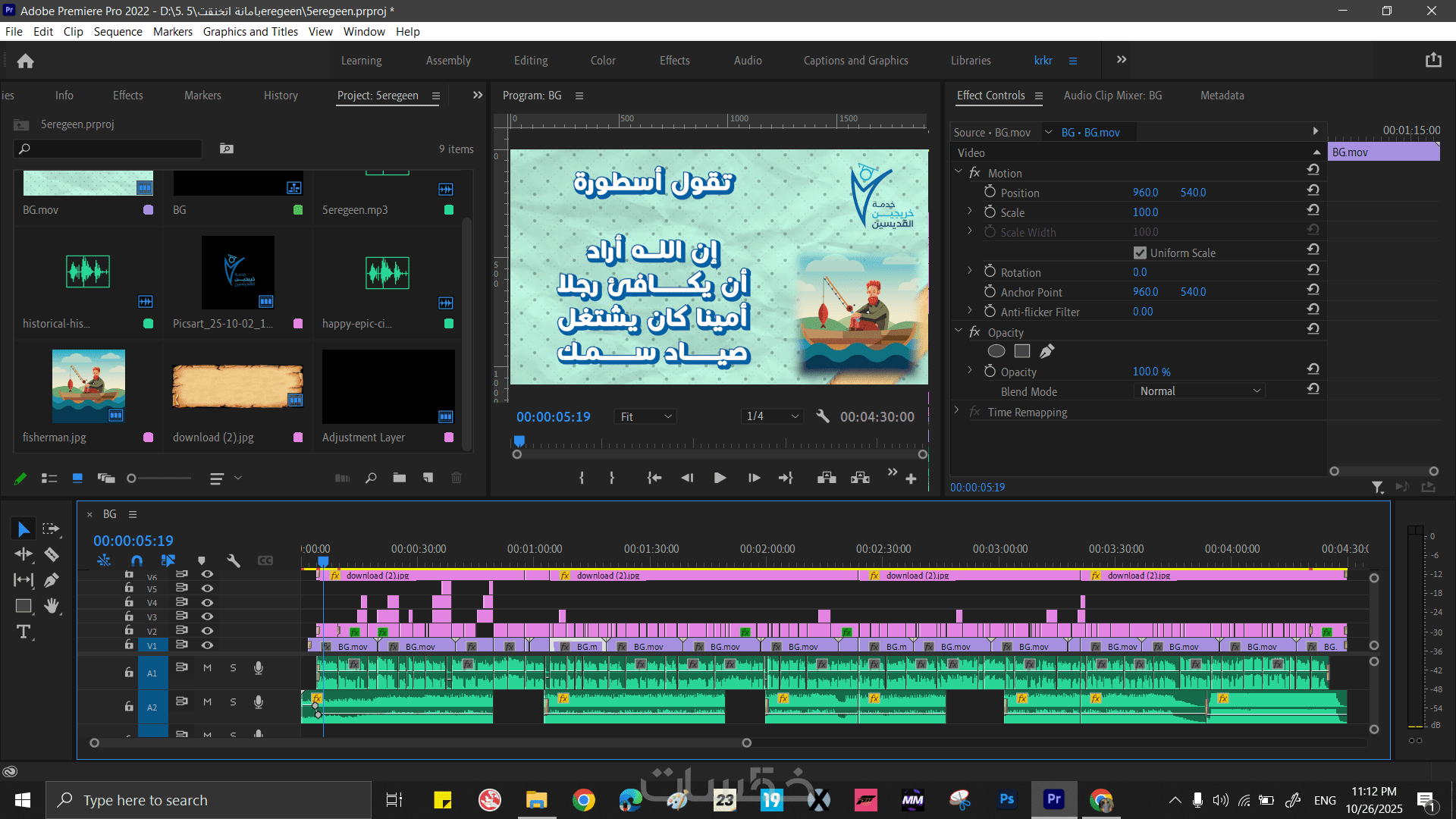Select the Hand tool
1456x819 pixels.
click(x=52, y=606)
